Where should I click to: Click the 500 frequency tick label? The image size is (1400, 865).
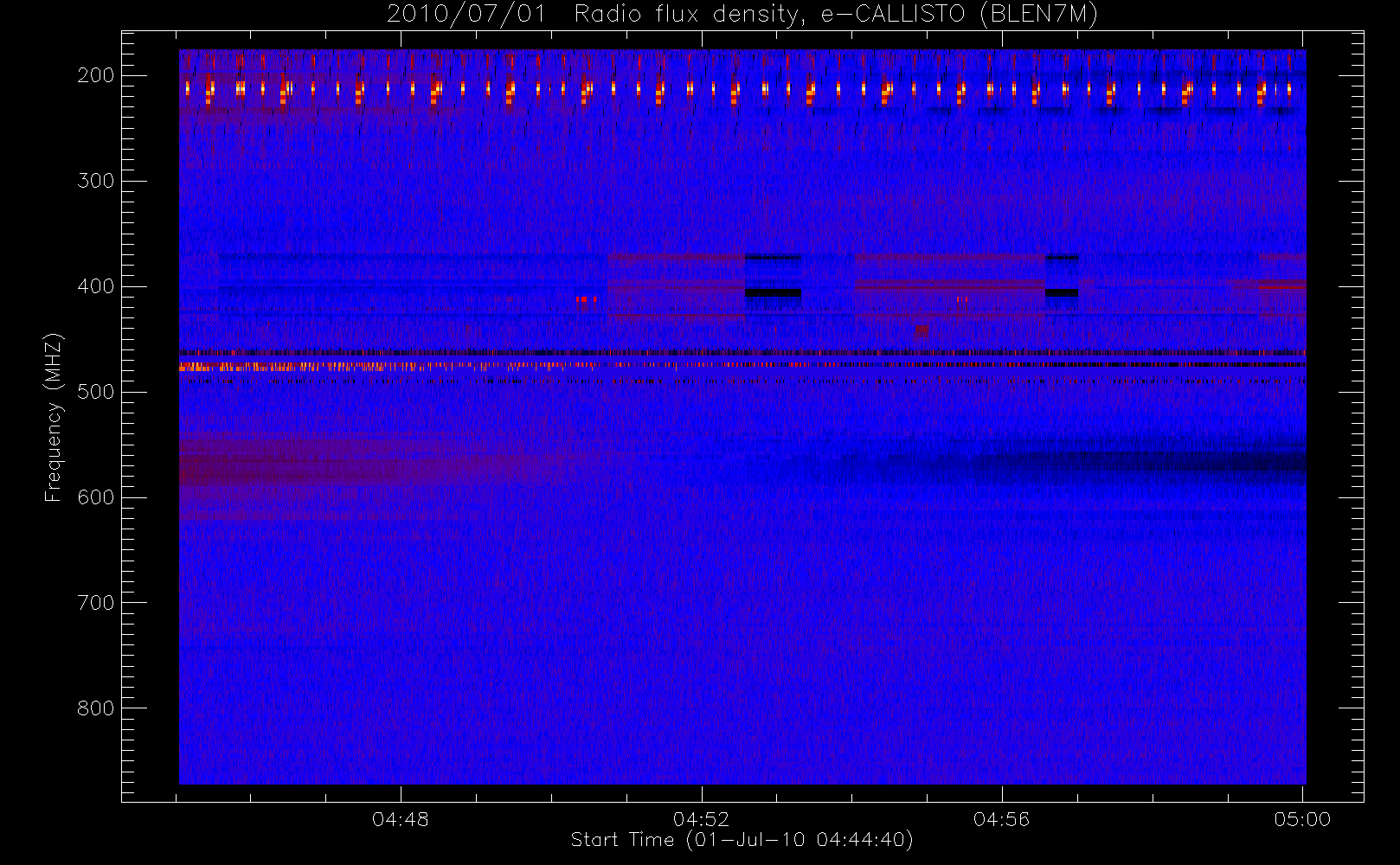coord(96,392)
